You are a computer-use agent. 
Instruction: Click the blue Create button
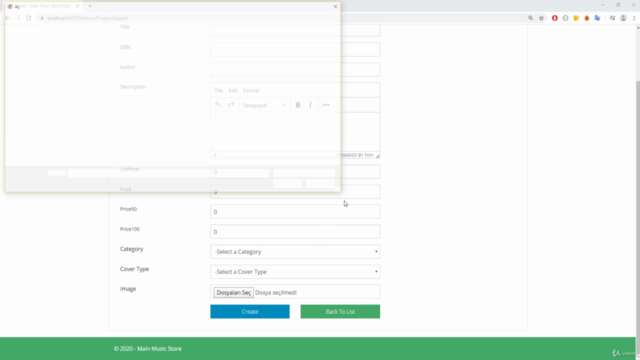coord(250,311)
